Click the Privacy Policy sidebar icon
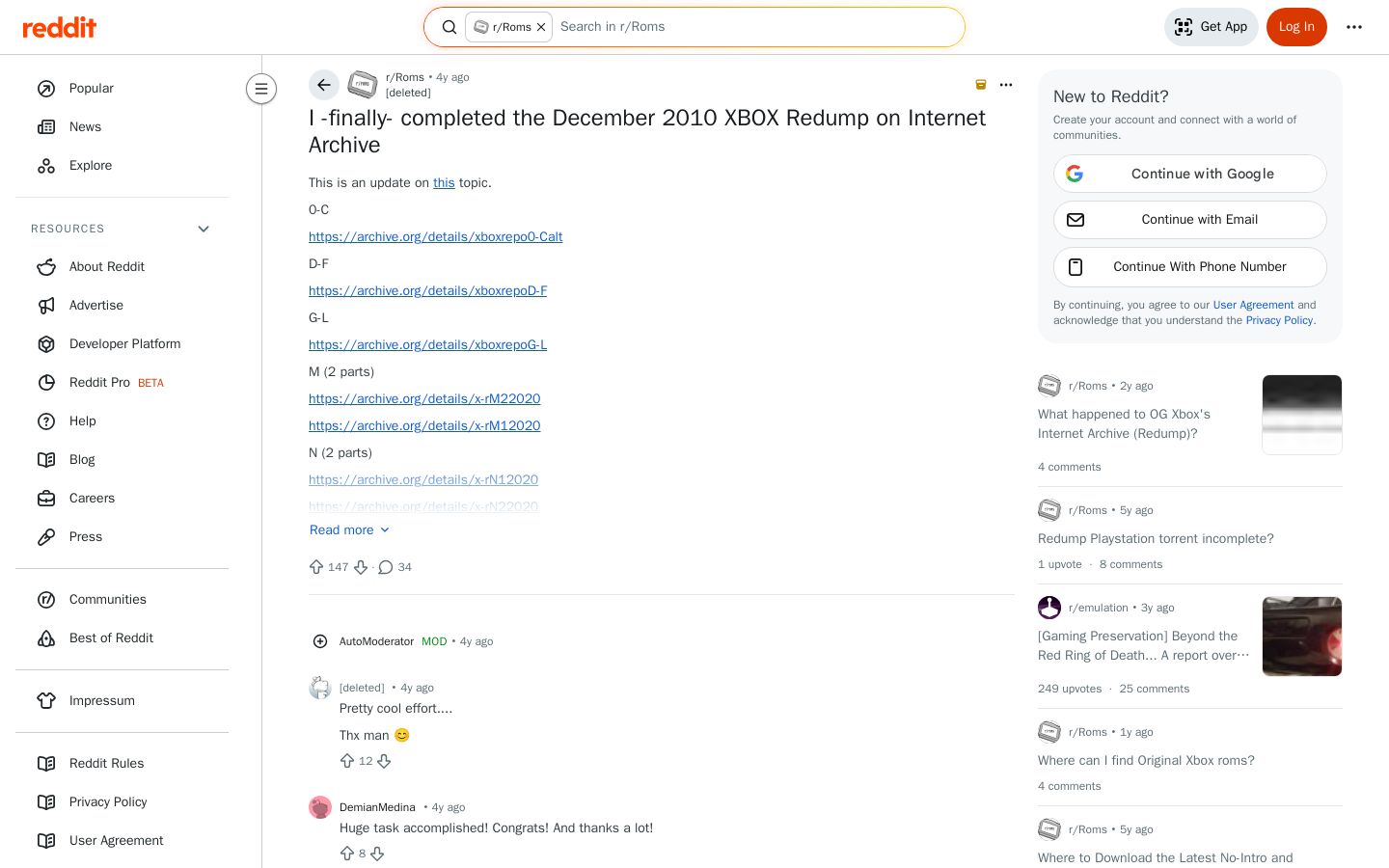This screenshot has width=1389, height=868. point(46,802)
